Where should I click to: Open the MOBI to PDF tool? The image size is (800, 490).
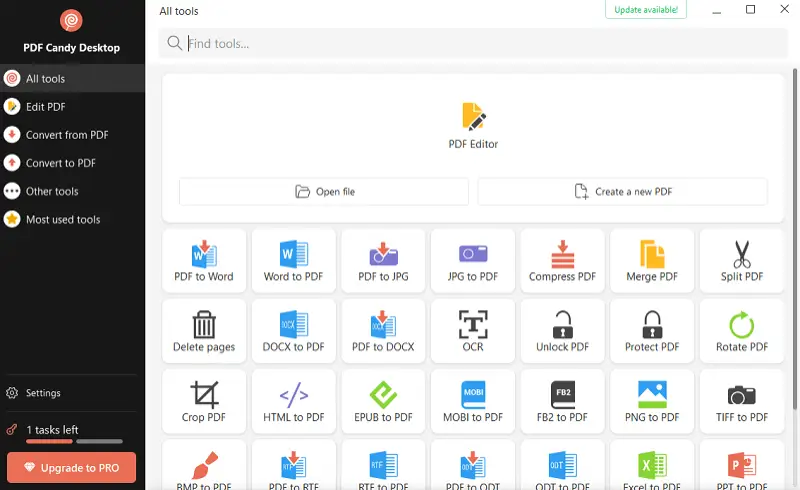473,402
